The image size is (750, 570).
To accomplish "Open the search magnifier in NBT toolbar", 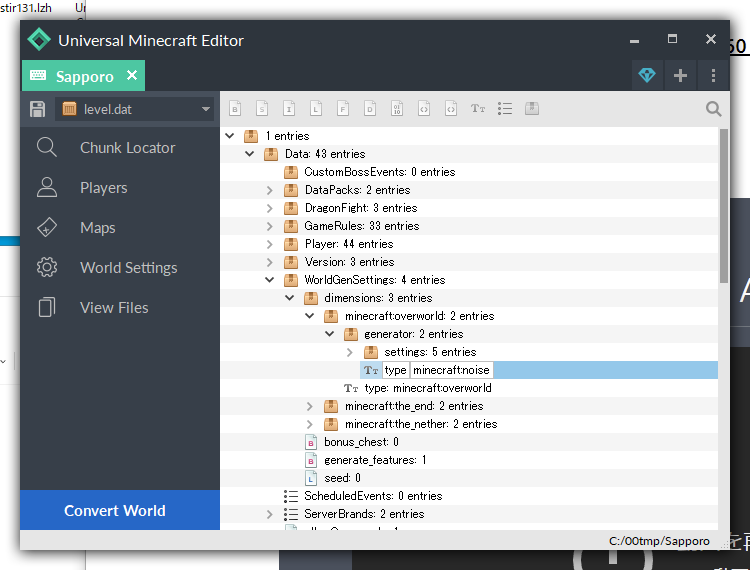I will tap(713, 108).
